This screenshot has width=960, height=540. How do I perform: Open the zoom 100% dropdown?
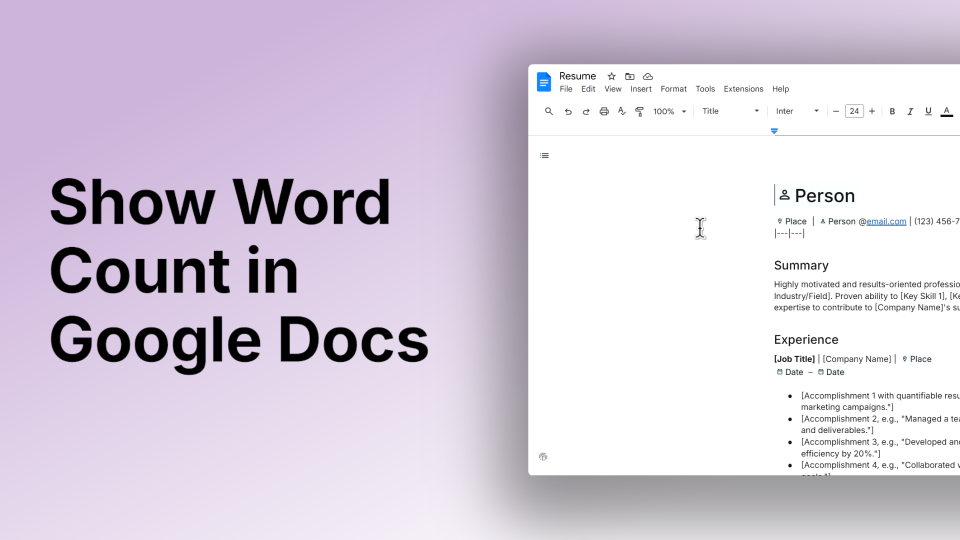[670, 111]
